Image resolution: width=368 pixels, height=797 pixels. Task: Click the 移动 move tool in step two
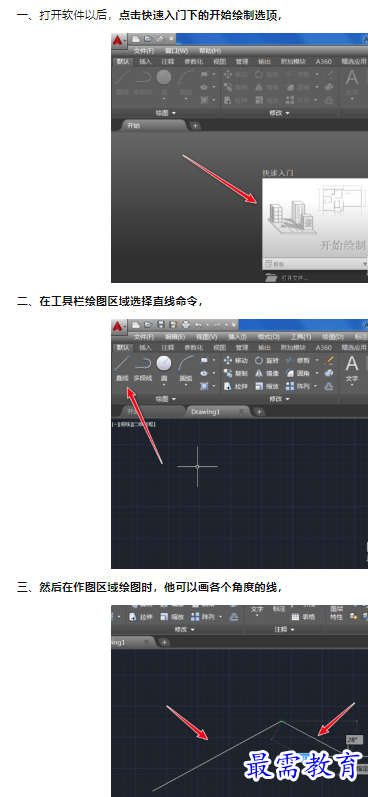click(x=235, y=360)
